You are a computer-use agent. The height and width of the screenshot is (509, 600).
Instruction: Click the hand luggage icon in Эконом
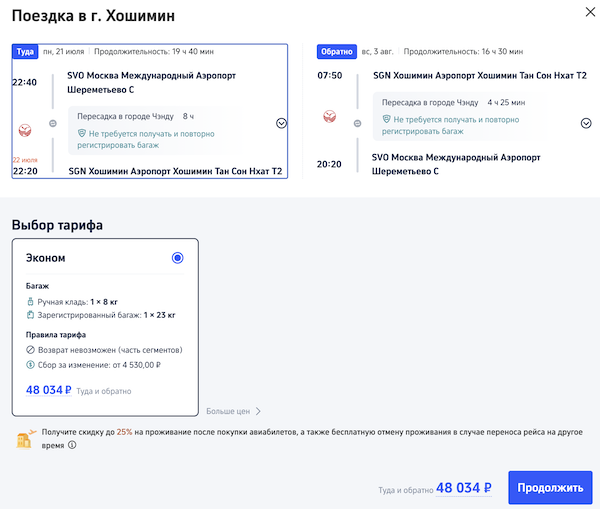[x=31, y=300]
